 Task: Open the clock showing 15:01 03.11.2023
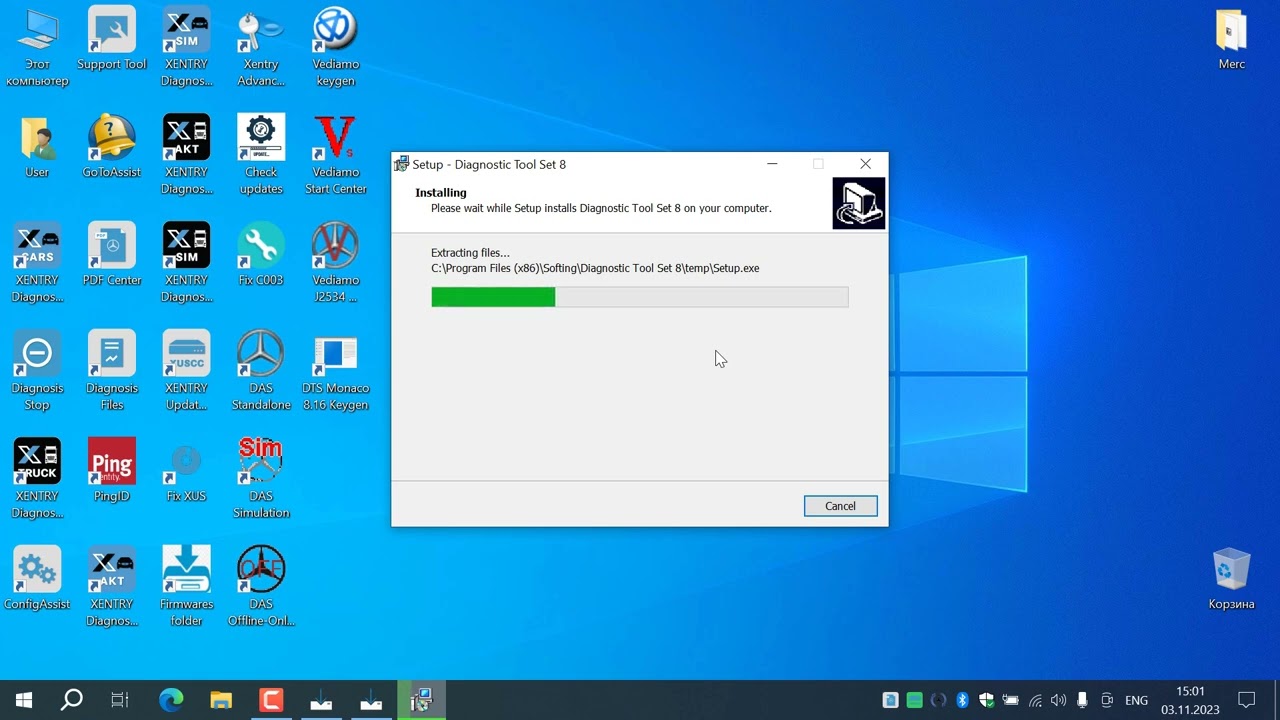click(x=1190, y=700)
